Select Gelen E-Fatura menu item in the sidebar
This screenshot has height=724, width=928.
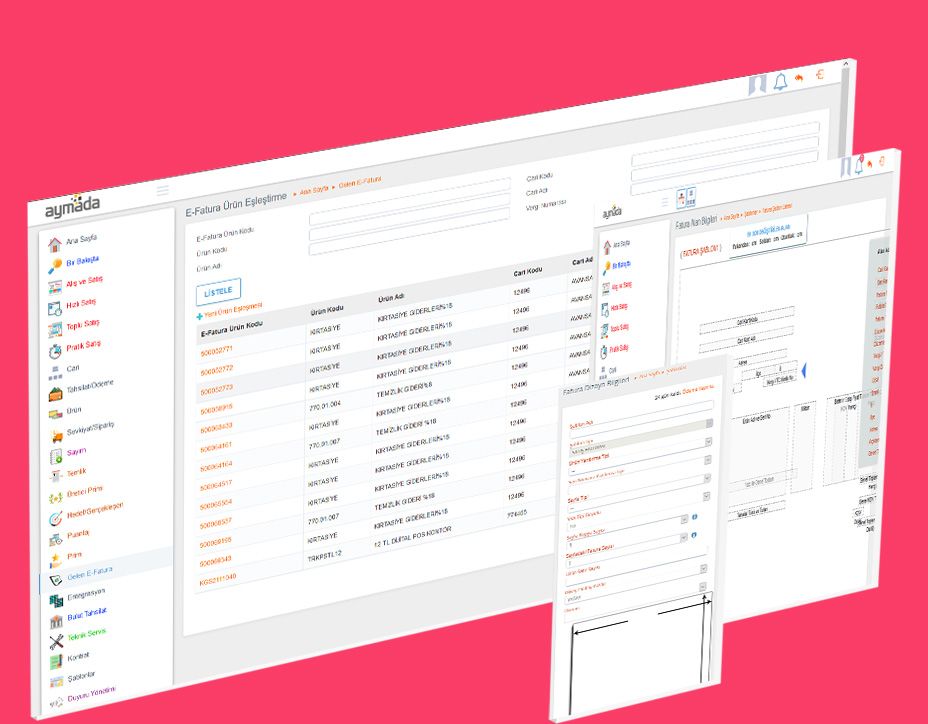pos(89,572)
